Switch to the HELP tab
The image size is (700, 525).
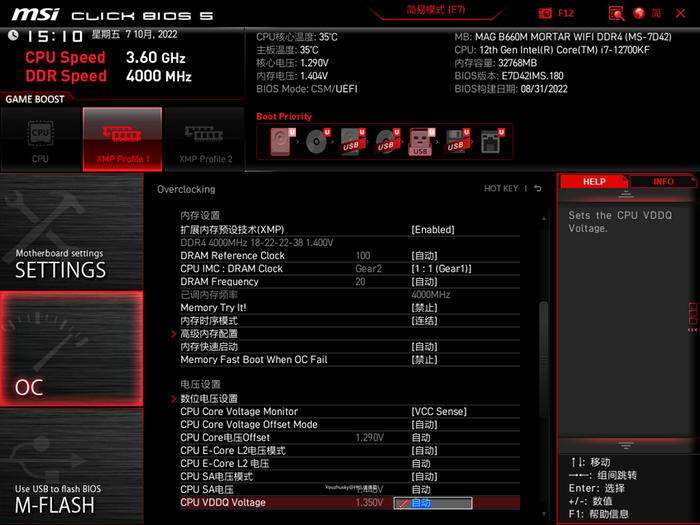pos(594,181)
